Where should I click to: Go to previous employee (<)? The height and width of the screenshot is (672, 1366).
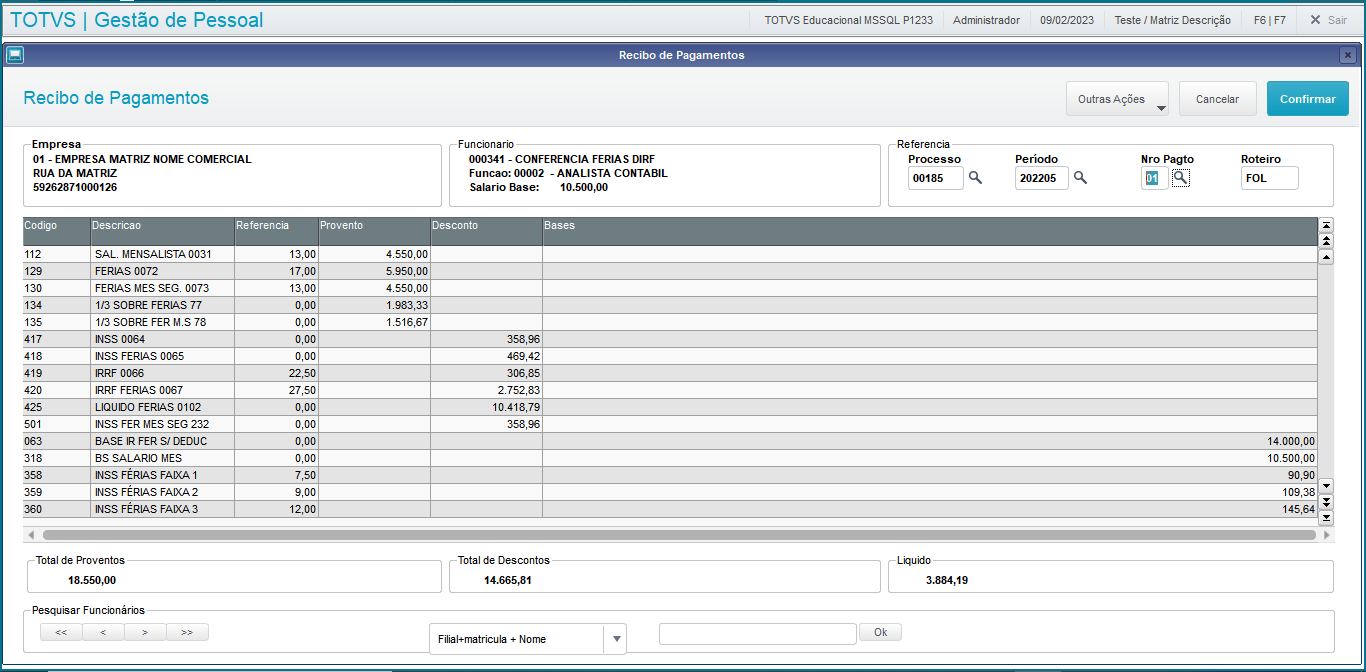103,632
